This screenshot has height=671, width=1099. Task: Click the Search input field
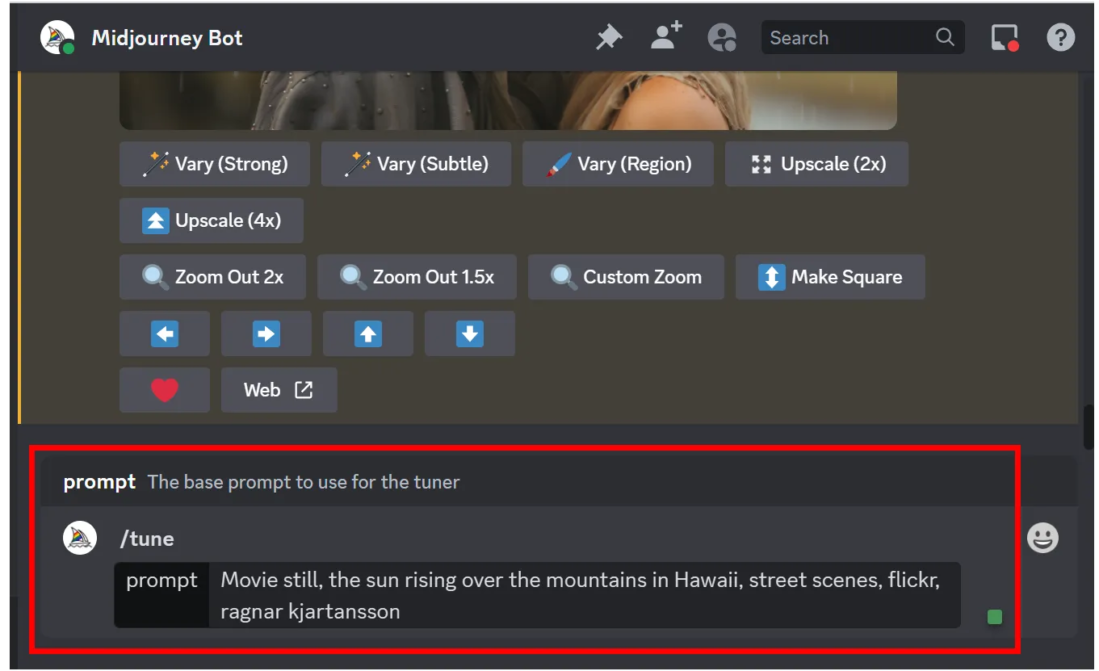pos(850,38)
